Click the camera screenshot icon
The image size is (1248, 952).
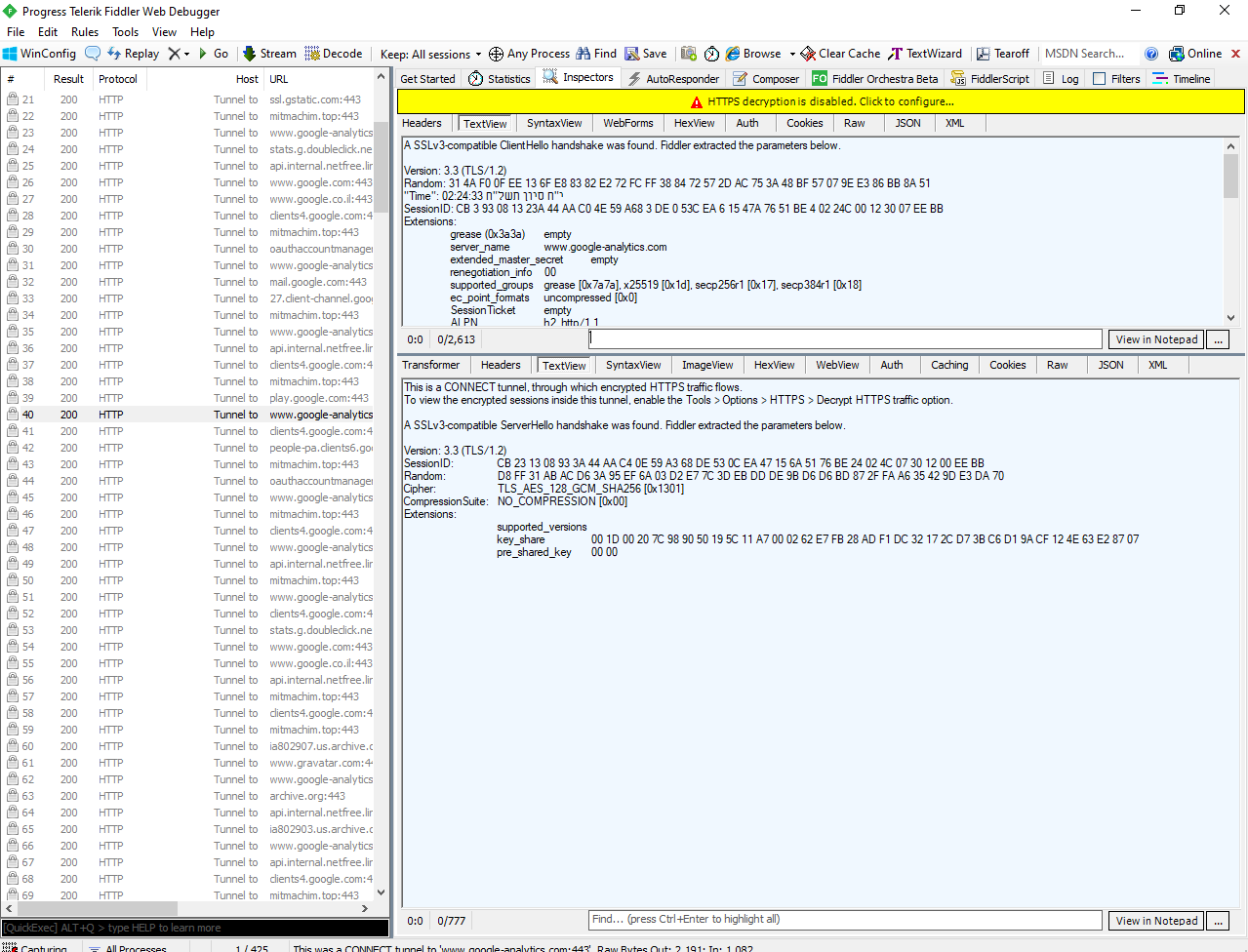(689, 54)
